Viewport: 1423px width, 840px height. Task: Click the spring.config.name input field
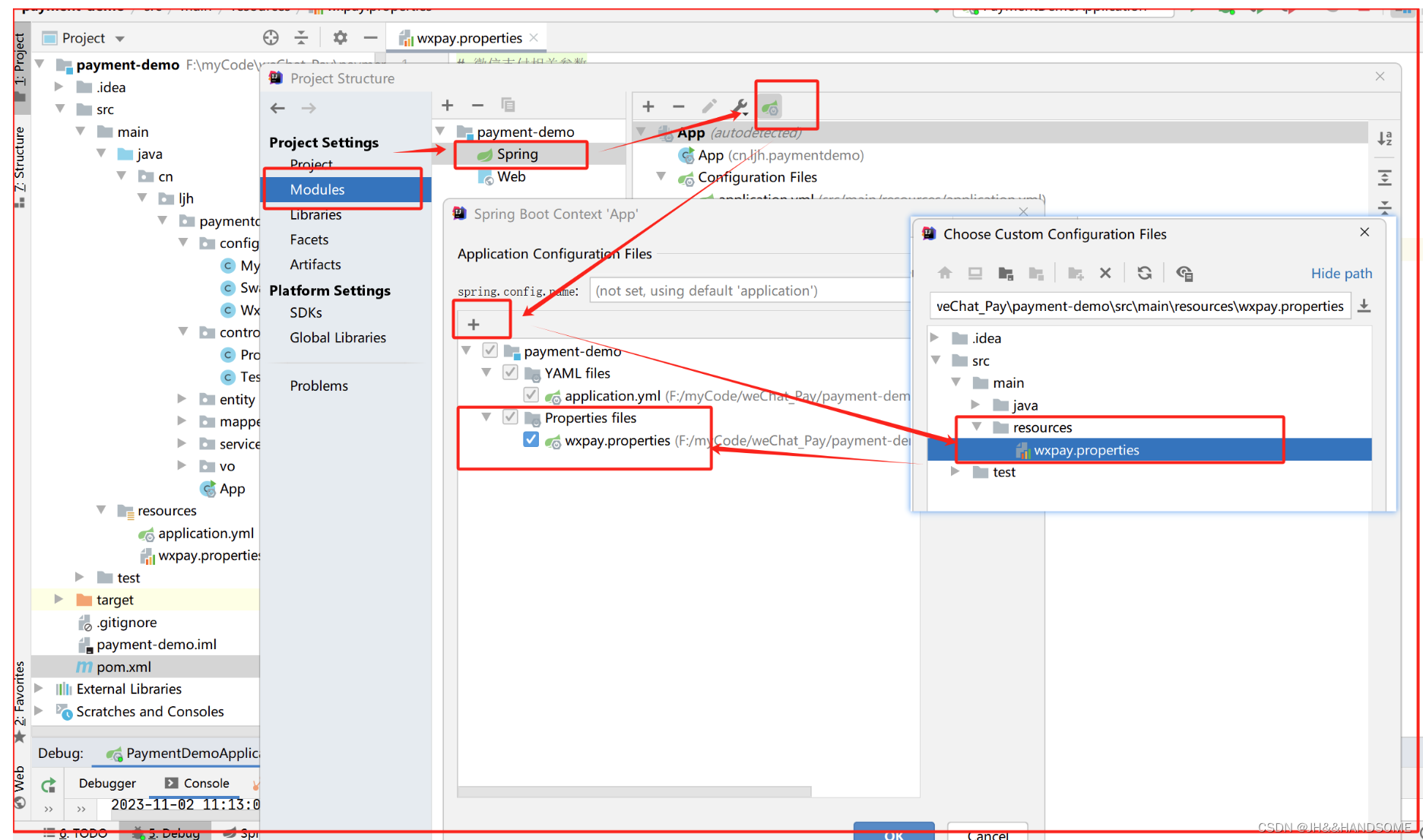click(x=750, y=290)
